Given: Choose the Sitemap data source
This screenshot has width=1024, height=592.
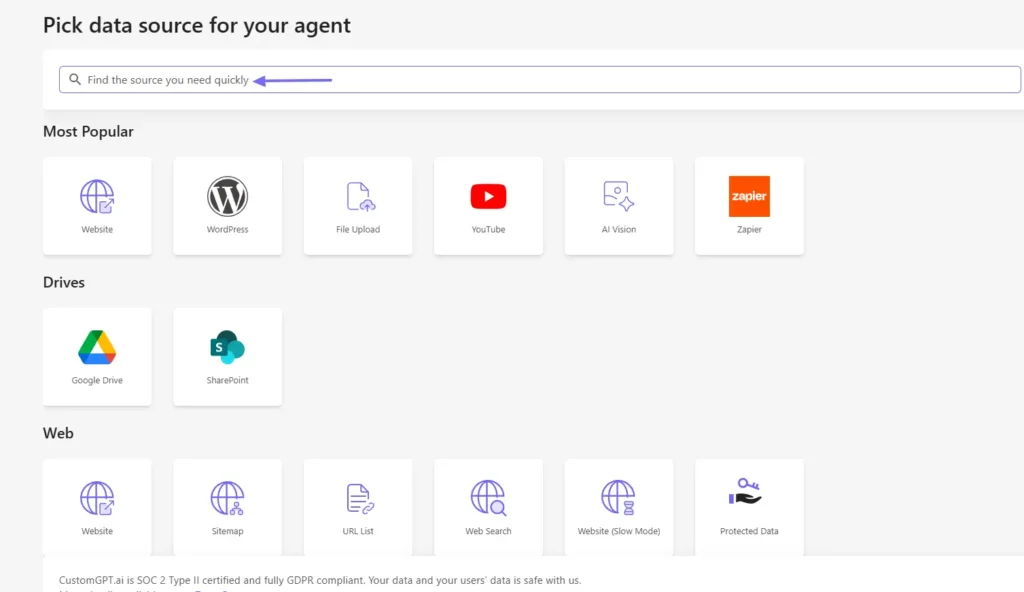Looking at the screenshot, I should tap(227, 508).
